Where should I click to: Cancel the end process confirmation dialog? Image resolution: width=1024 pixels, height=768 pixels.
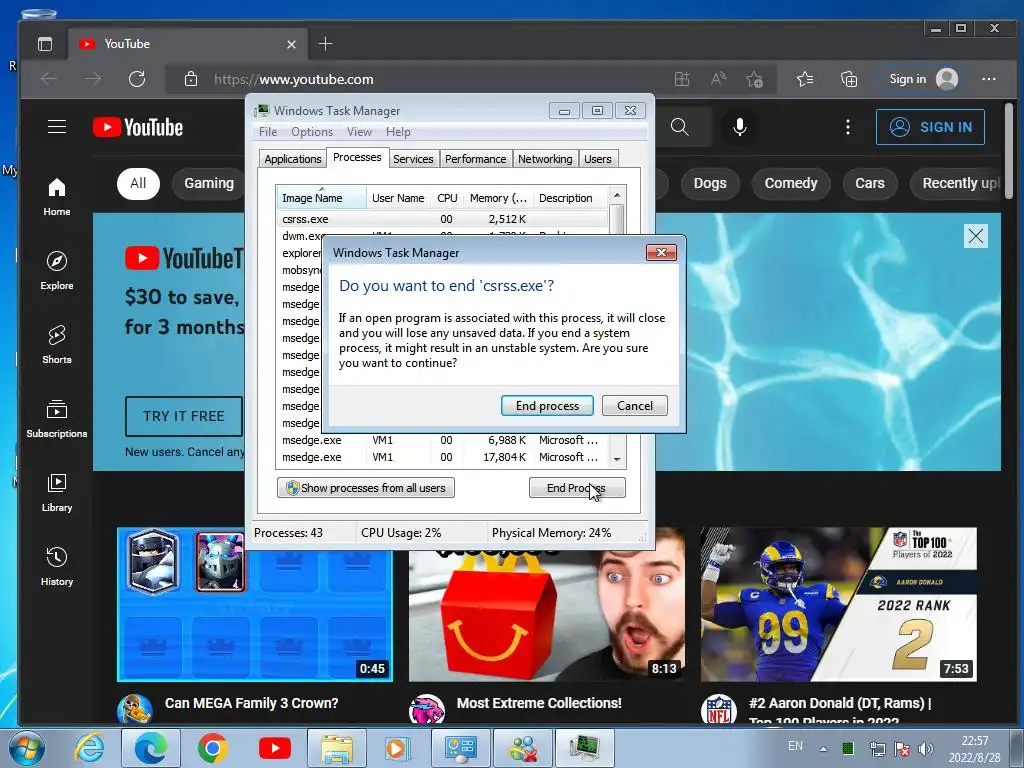(635, 406)
